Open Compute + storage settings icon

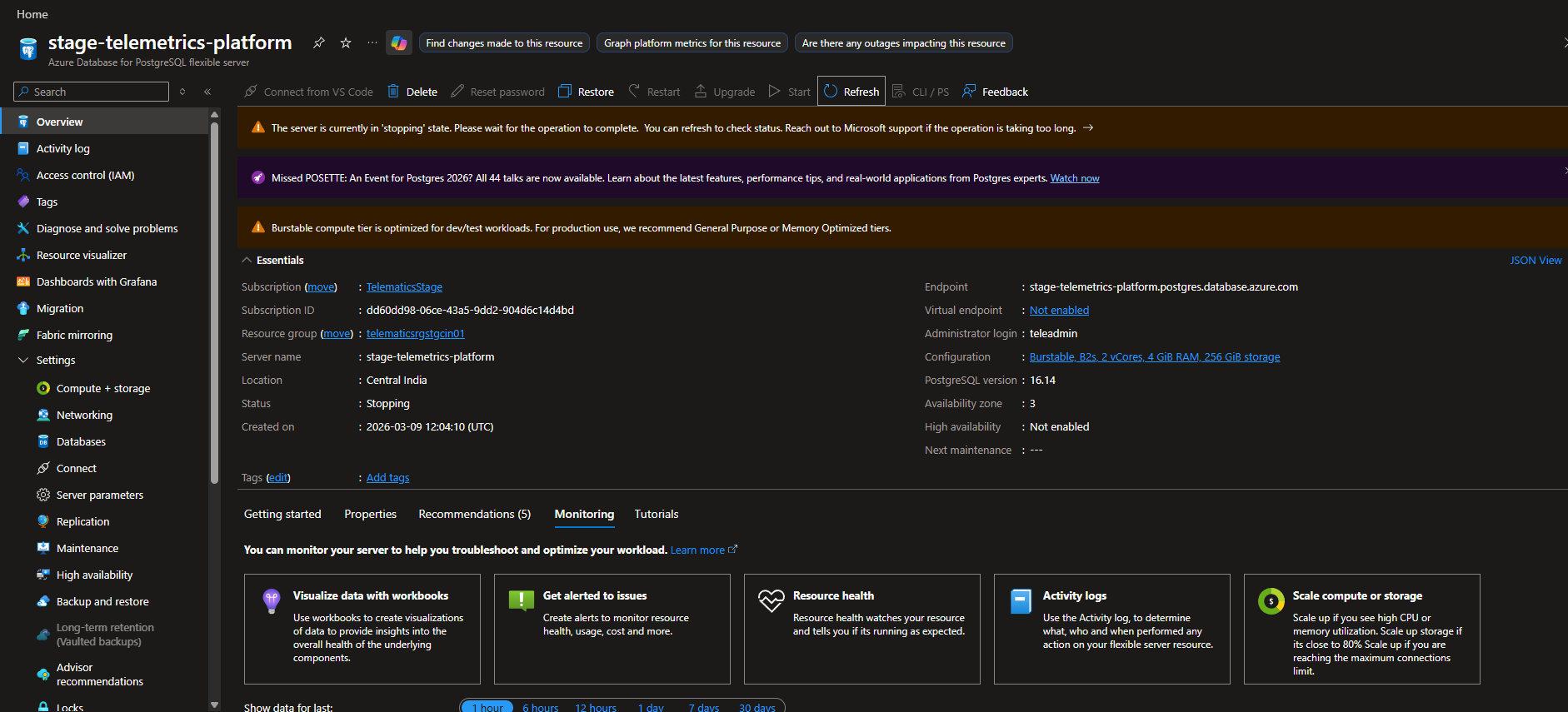click(43, 388)
